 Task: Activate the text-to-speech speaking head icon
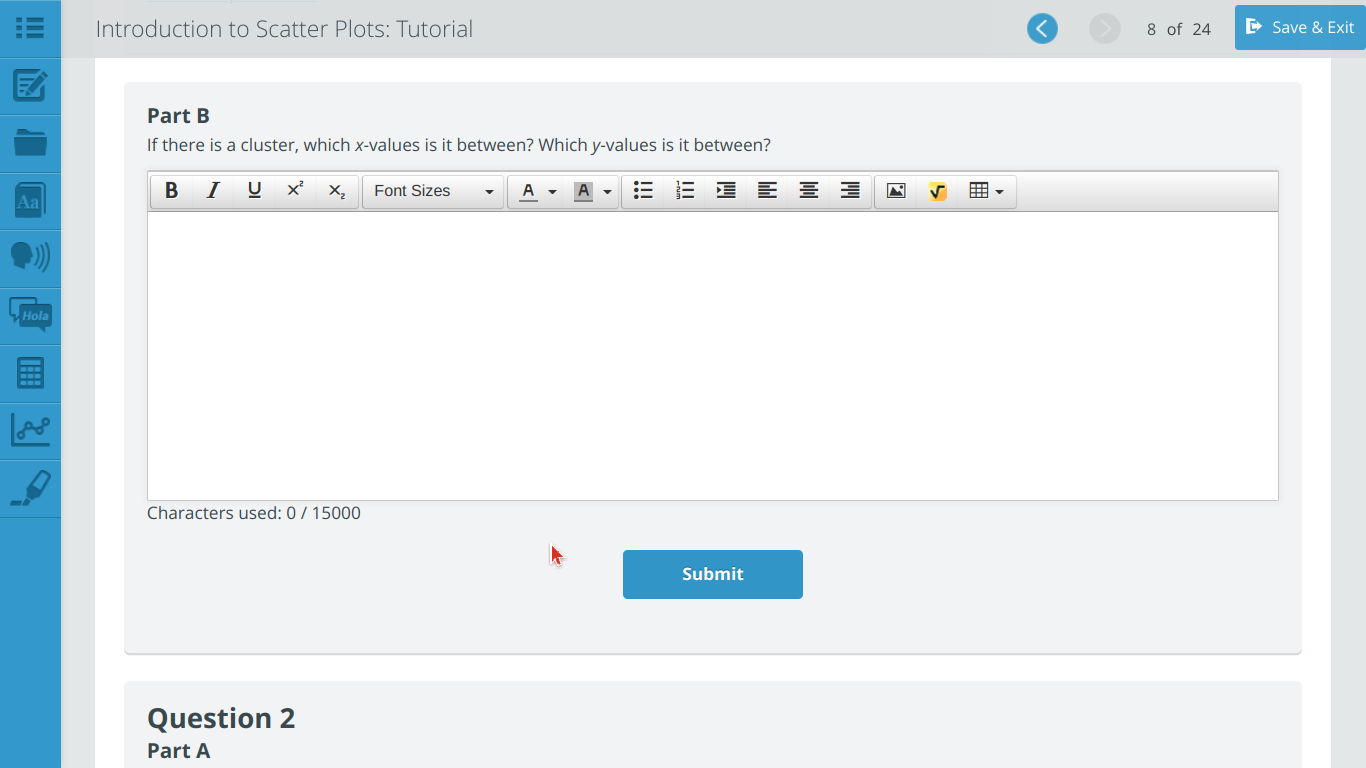point(30,258)
